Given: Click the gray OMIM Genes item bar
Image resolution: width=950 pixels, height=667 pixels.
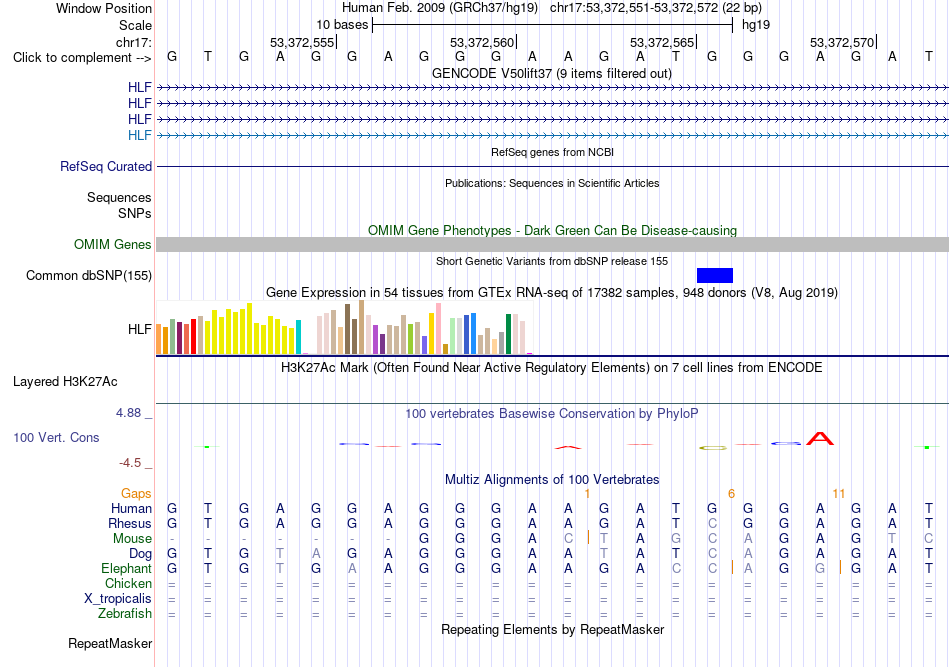Looking at the screenshot, I should click(552, 244).
